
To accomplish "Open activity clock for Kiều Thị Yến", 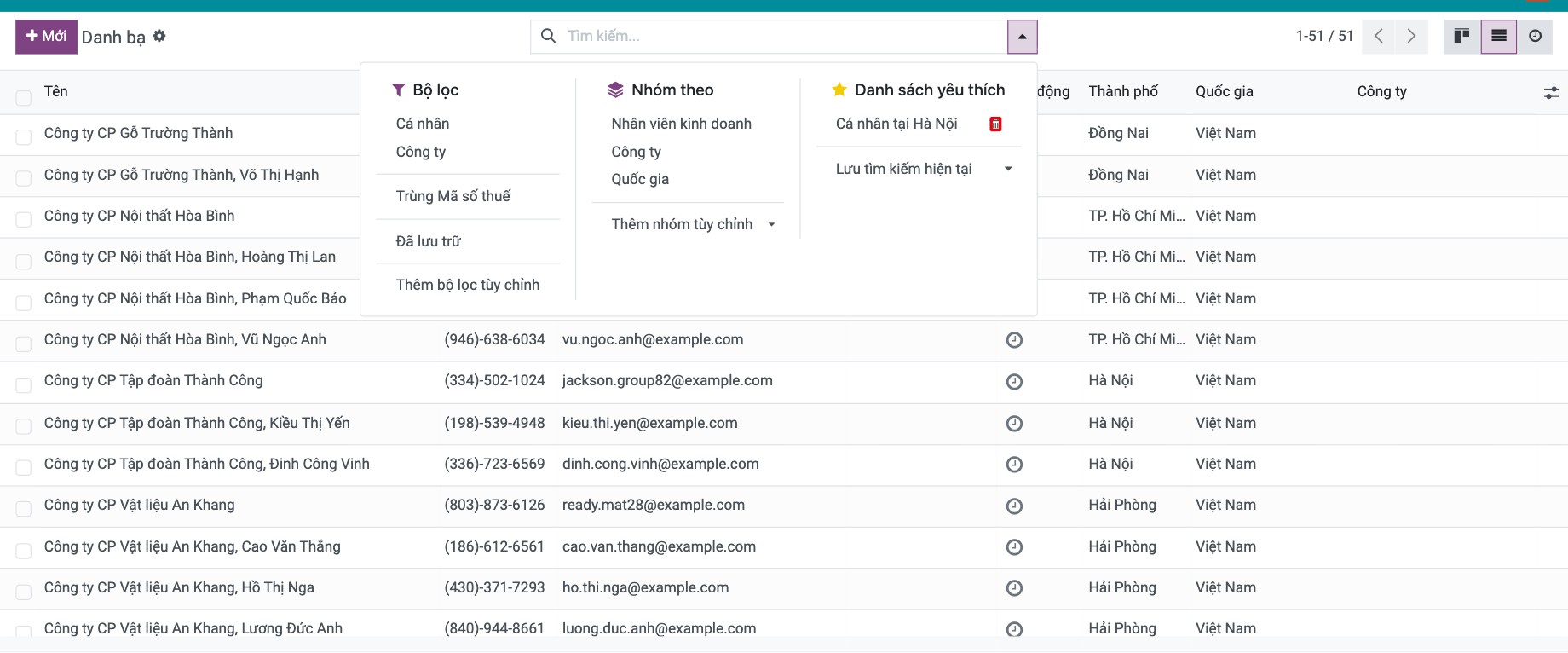I will point(1014,424).
